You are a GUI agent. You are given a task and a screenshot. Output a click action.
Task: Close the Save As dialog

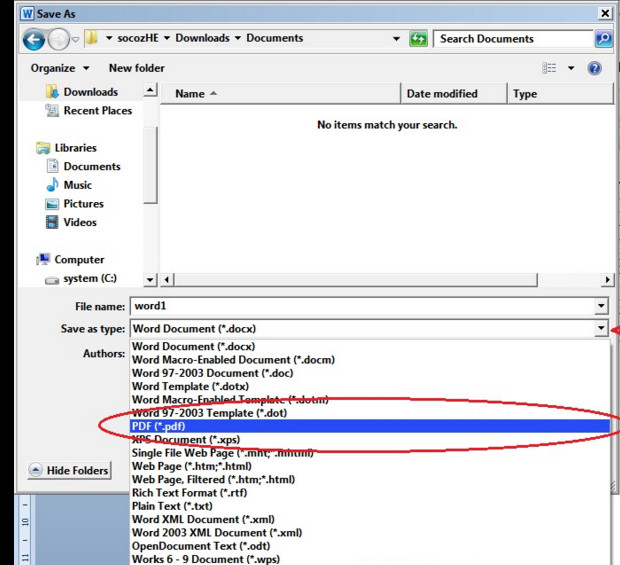605,14
